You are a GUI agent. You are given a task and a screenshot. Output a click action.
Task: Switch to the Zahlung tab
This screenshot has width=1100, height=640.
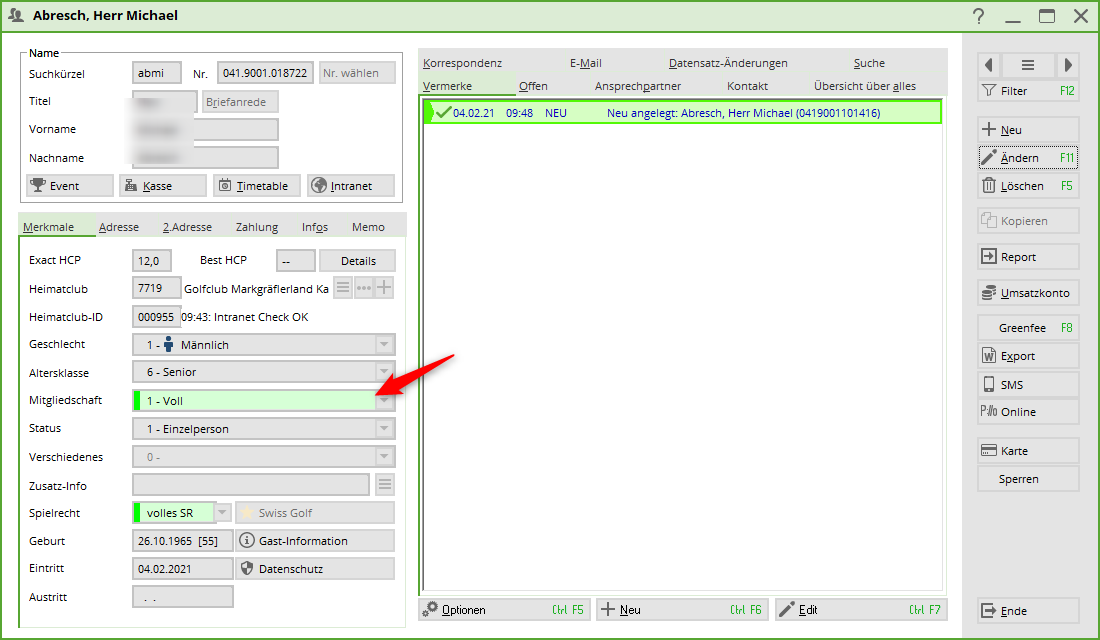pyautogui.click(x=257, y=227)
